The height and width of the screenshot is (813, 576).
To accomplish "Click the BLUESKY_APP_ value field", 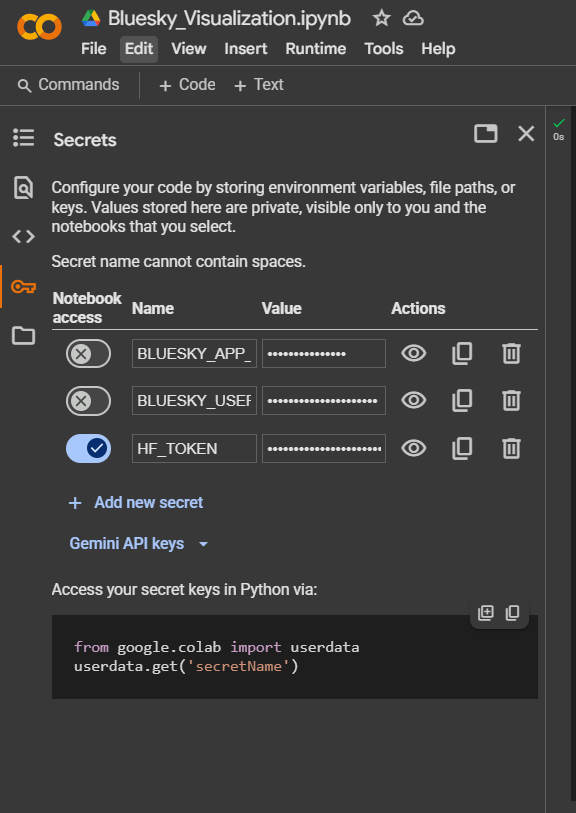I will [x=324, y=354].
